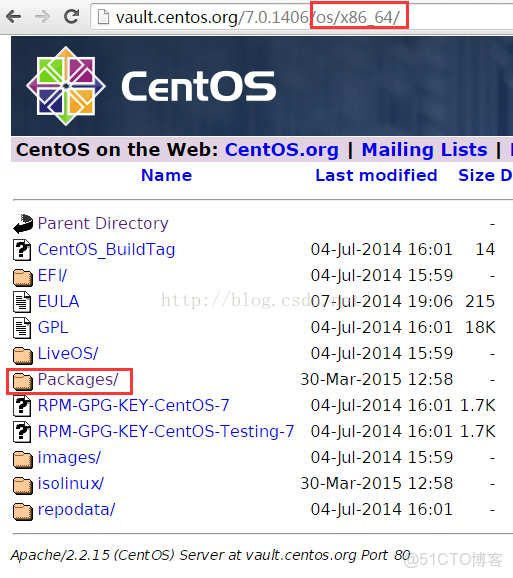The height and width of the screenshot is (578, 513).
Task: Click the folder icon beside LiveOS/
Action: (23, 355)
